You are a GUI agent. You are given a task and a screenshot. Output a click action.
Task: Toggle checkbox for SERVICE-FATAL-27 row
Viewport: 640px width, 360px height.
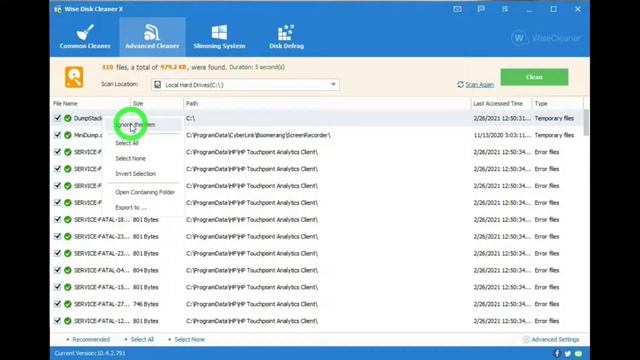coord(58,304)
